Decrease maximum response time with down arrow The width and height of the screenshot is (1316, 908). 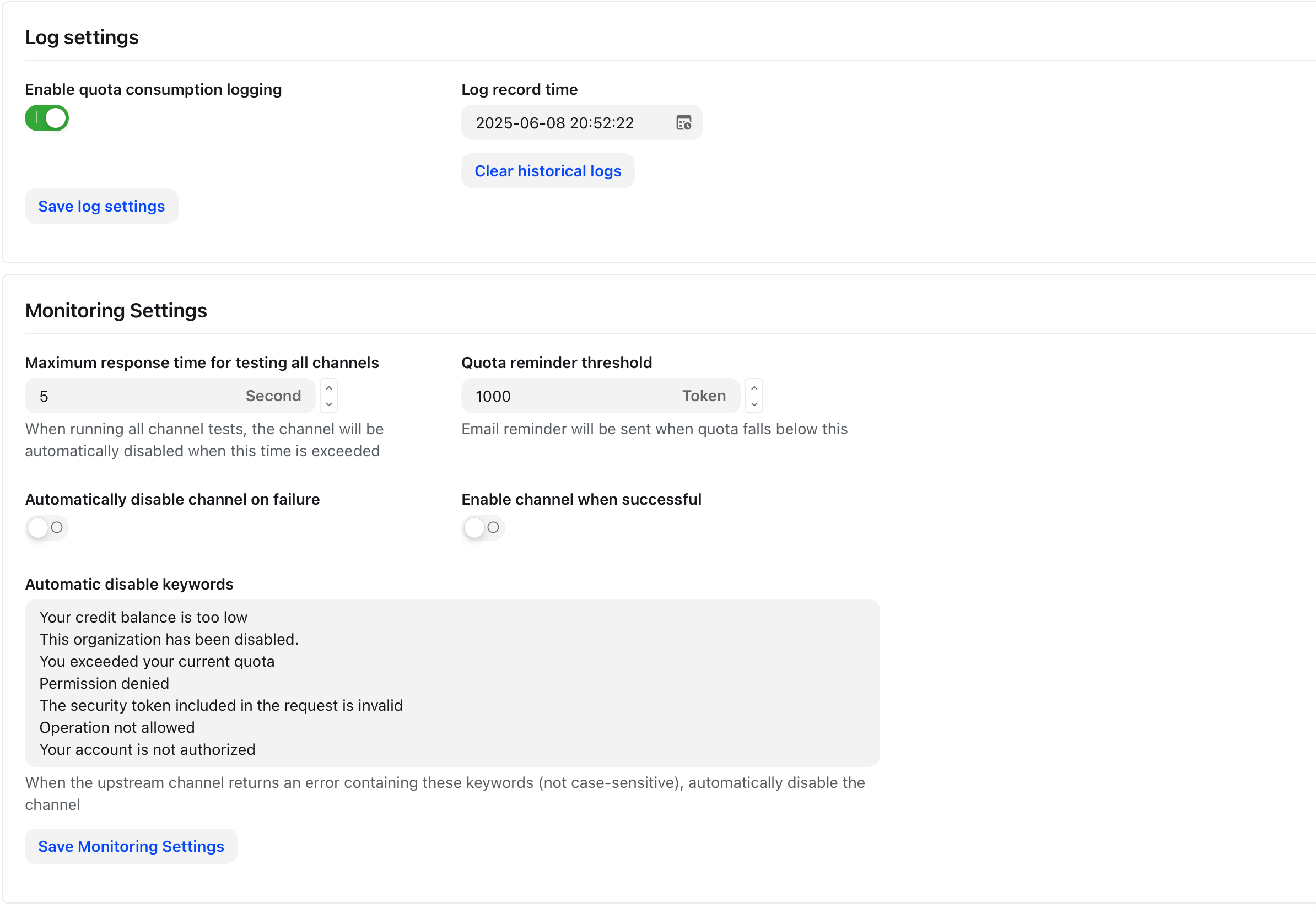click(x=329, y=404)
